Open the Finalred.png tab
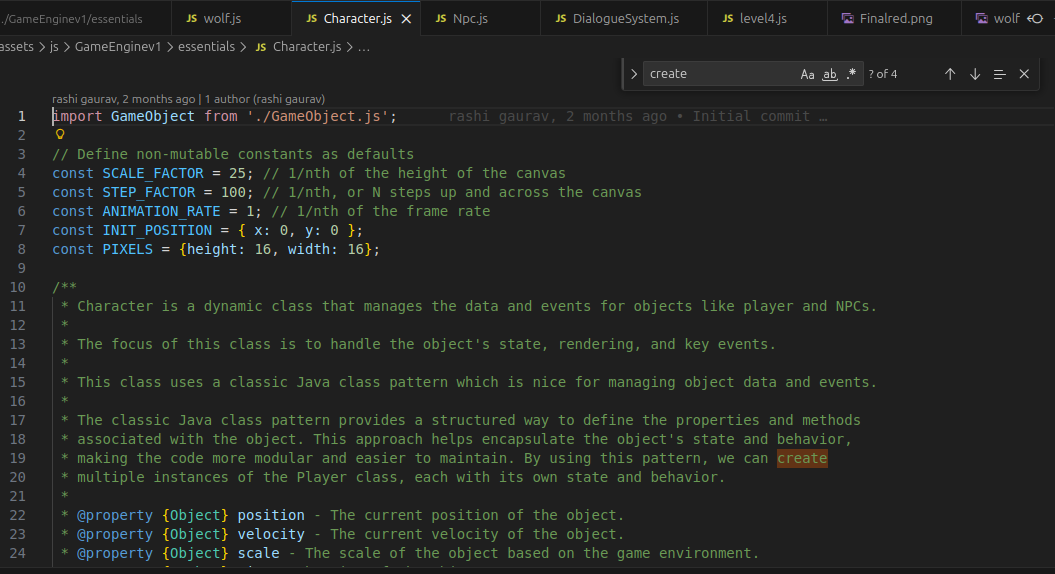Image resolution: width=1055 pixels, height=574 pixels. 894,18
